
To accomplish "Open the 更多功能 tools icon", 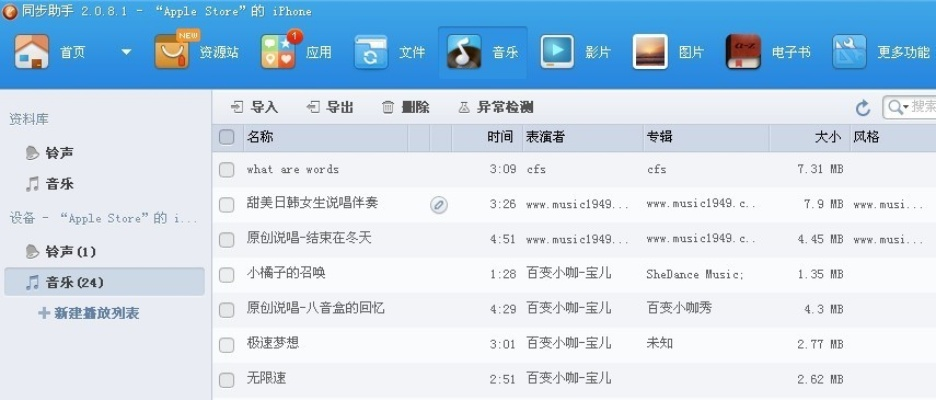I will (849, 52).
